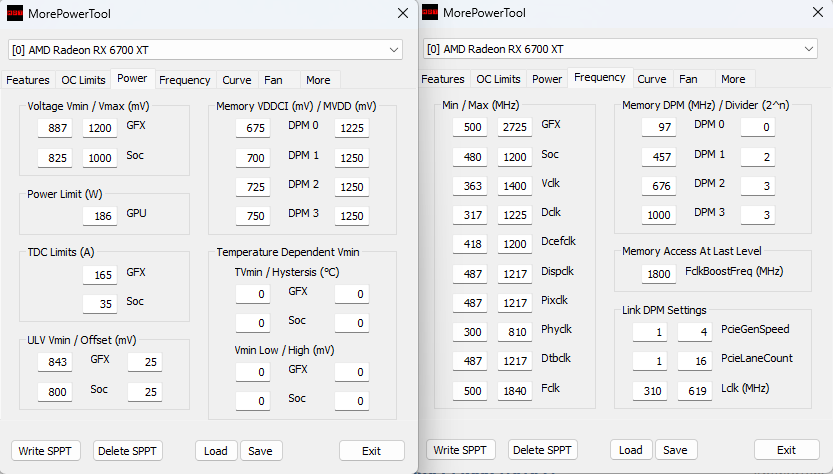Edit Memory DPM 1 divider field 2
The width and height of the screenshot is (833, 474).
point(758,156)
